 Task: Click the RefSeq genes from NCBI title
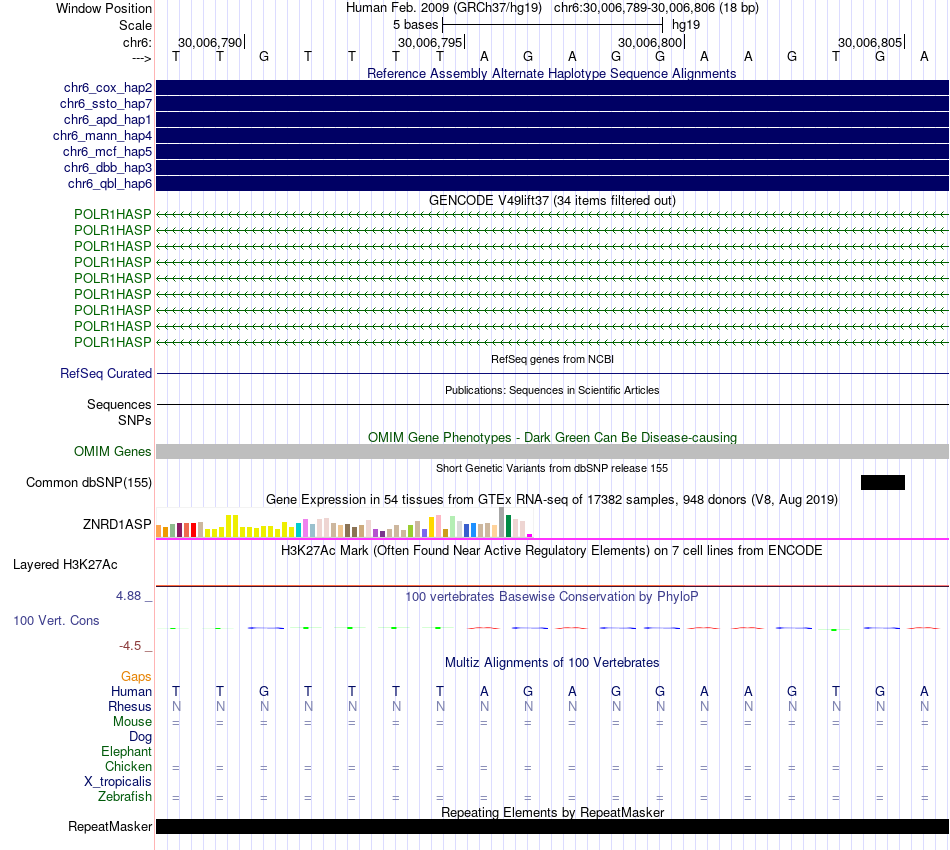click(x=552, y=359)
